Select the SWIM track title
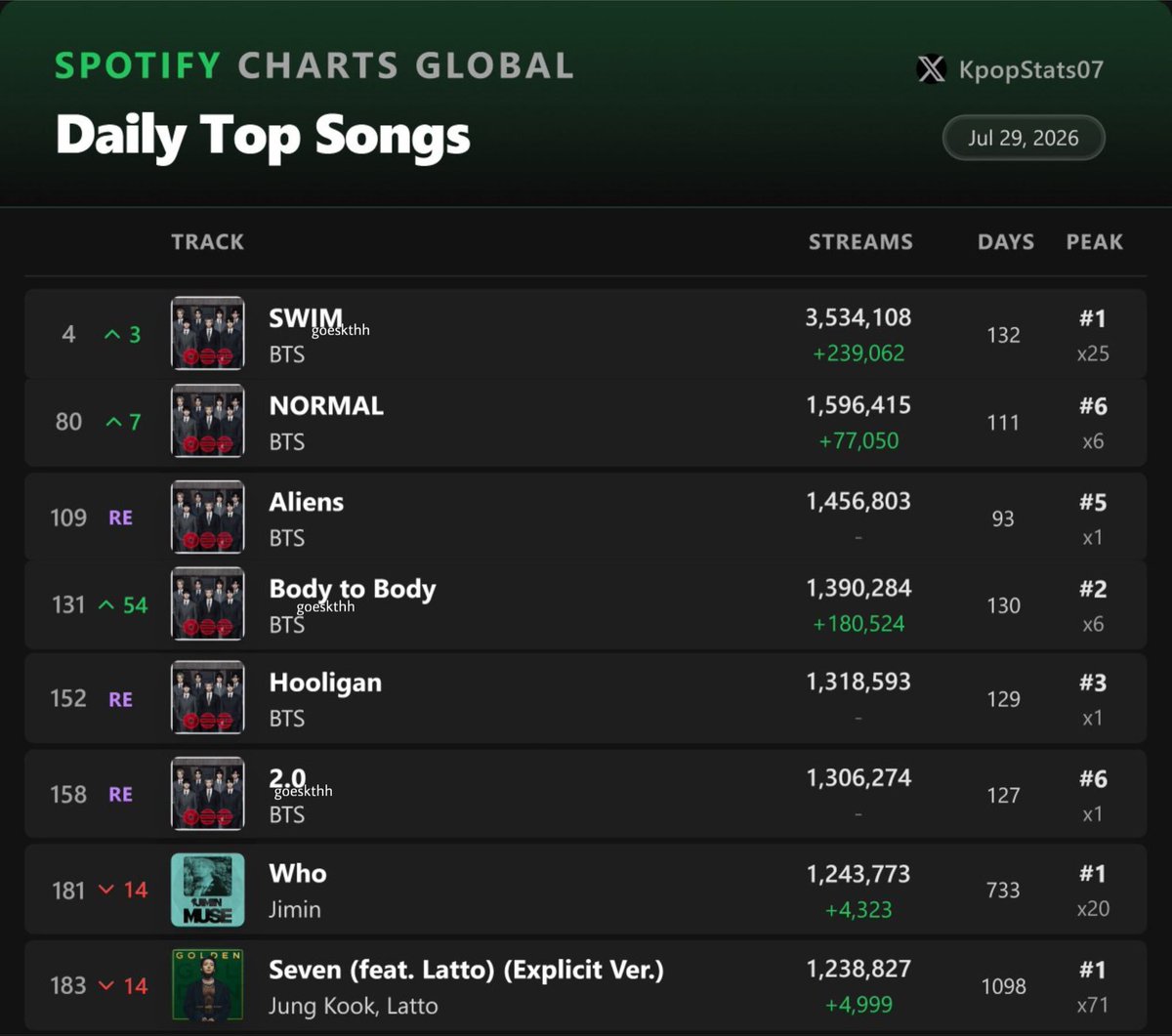This screenshot has height=1036, width=1172. 306,318
